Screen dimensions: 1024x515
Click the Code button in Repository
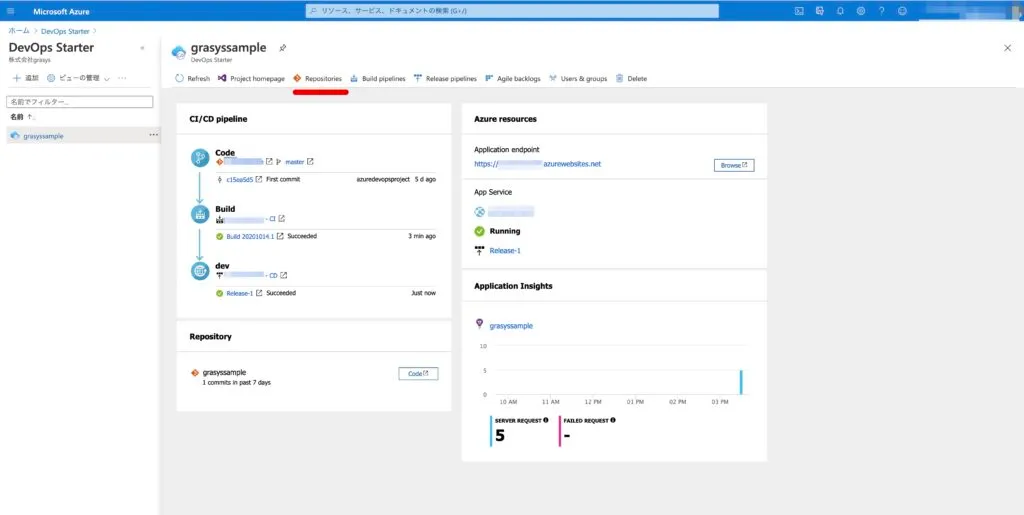pyautogui.click(x=418, y=373)
